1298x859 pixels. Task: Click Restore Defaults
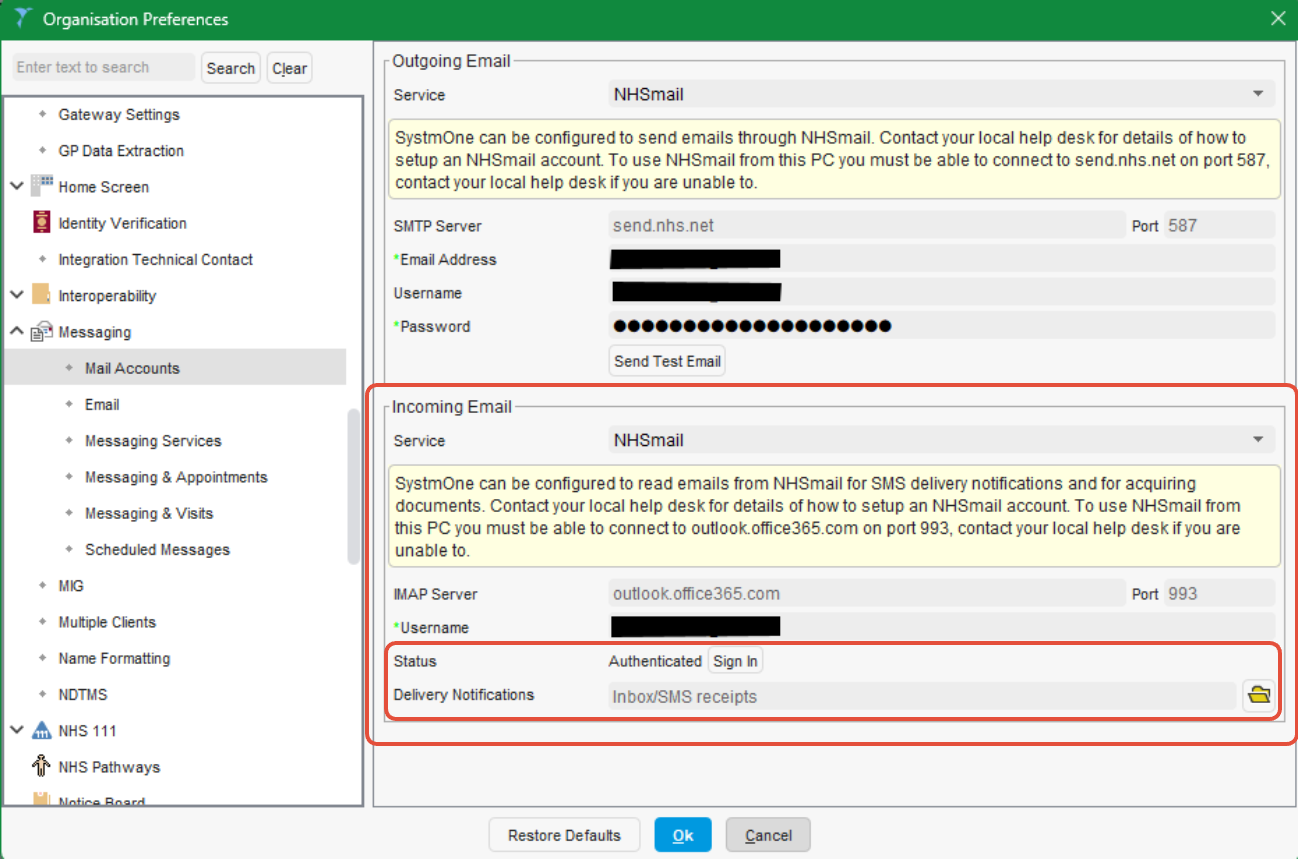[564, 834]
